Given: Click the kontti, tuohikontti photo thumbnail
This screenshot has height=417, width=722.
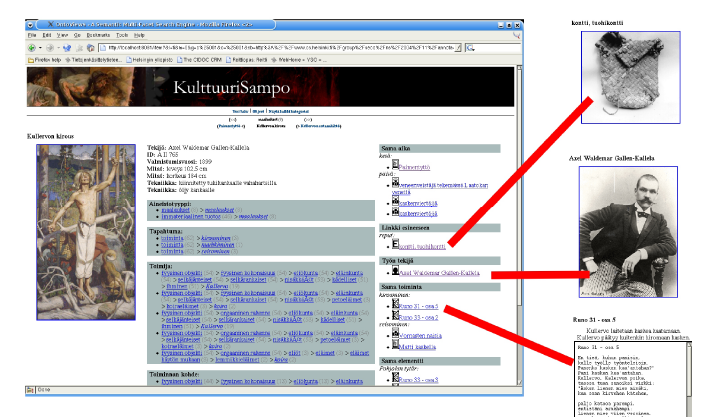Looking at the screenshot, I should click(x=630, y=77).
